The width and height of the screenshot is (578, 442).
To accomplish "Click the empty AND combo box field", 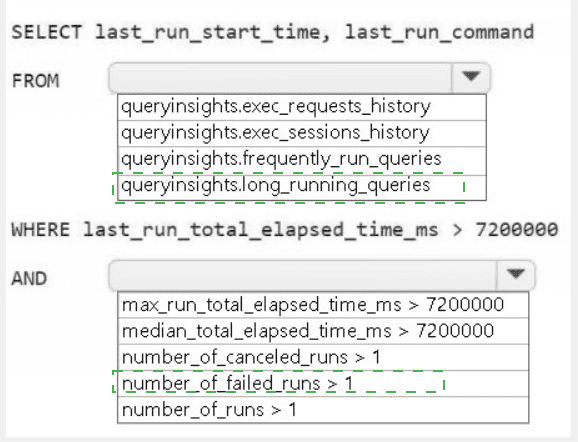I will pos(303,275).
